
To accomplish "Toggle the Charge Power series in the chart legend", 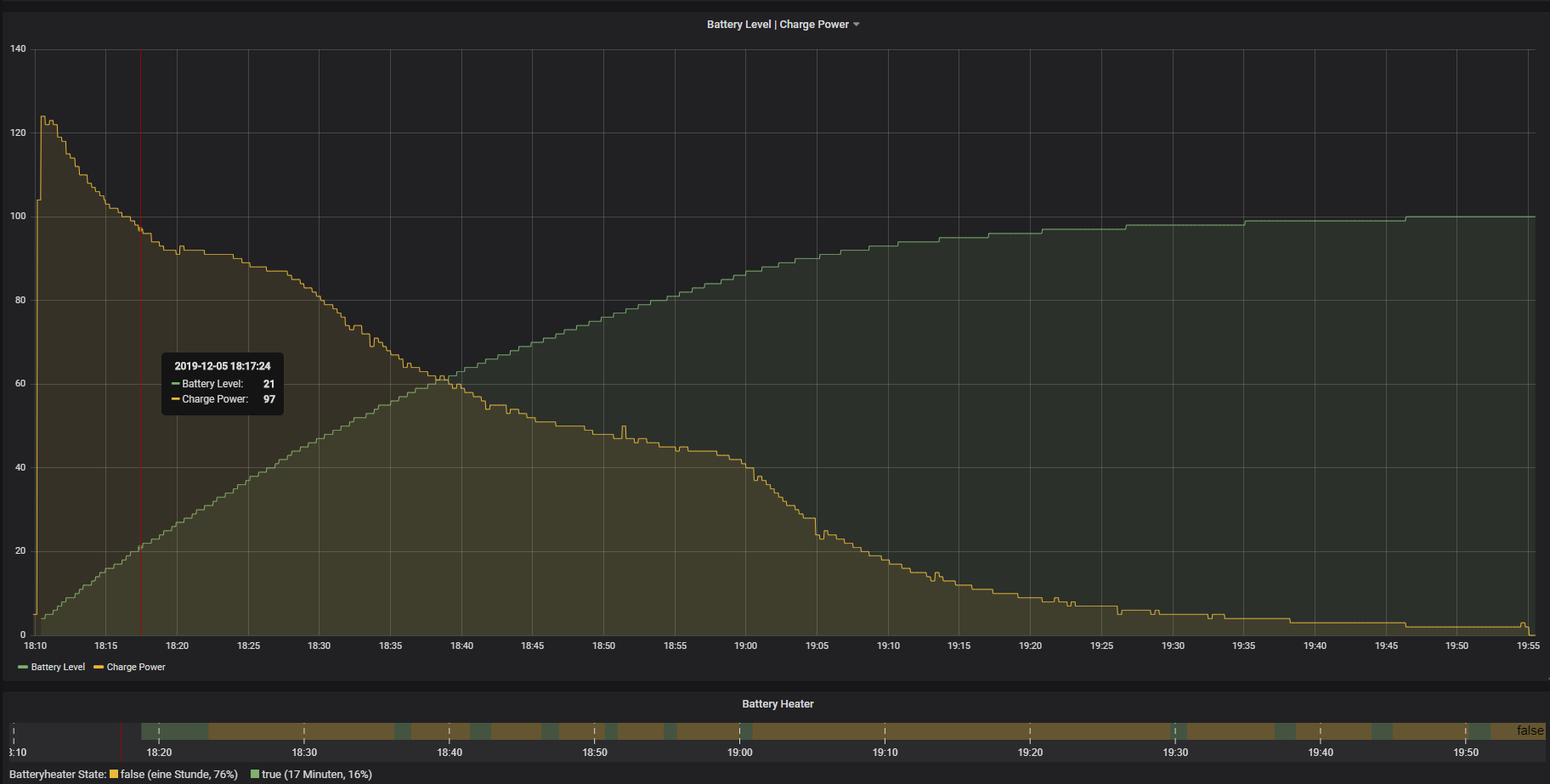I will tap(136, 668).
